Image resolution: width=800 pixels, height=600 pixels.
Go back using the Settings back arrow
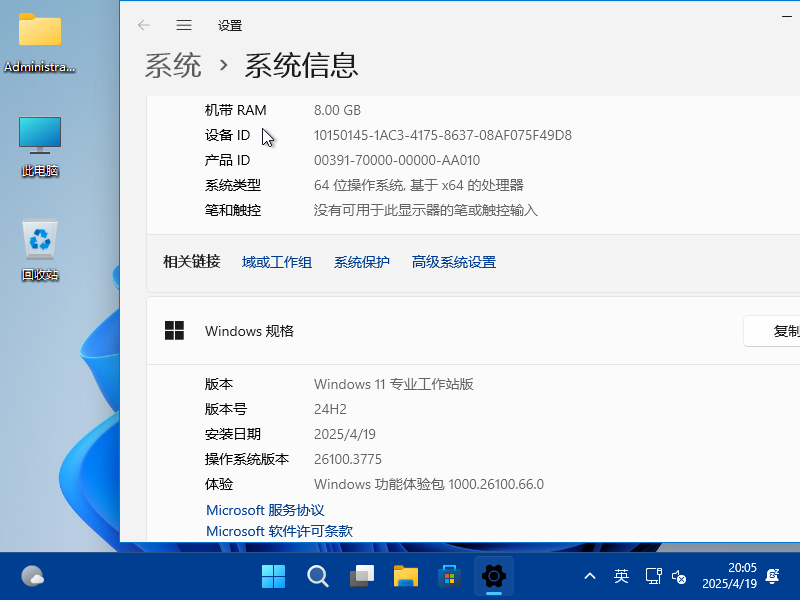click(x=144, y=25)
